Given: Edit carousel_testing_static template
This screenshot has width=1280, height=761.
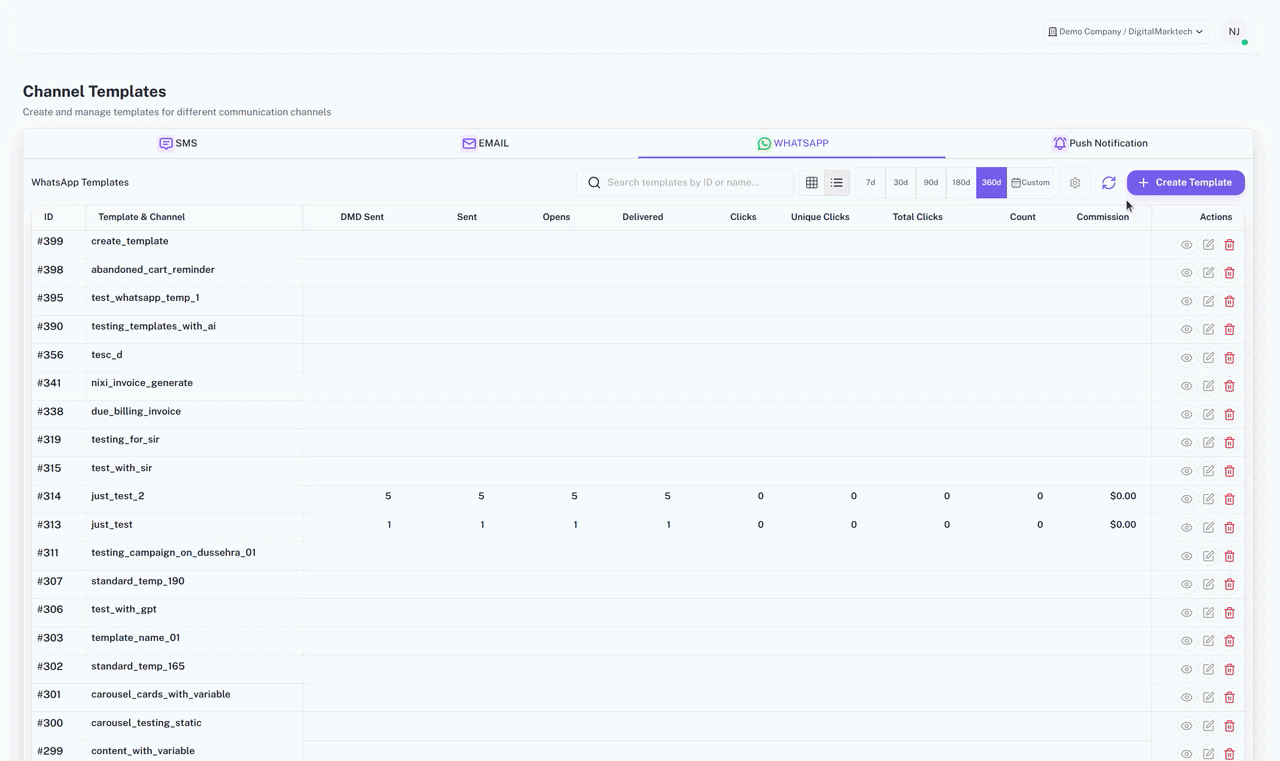Looking at the screenshot, I should 1208,726.
